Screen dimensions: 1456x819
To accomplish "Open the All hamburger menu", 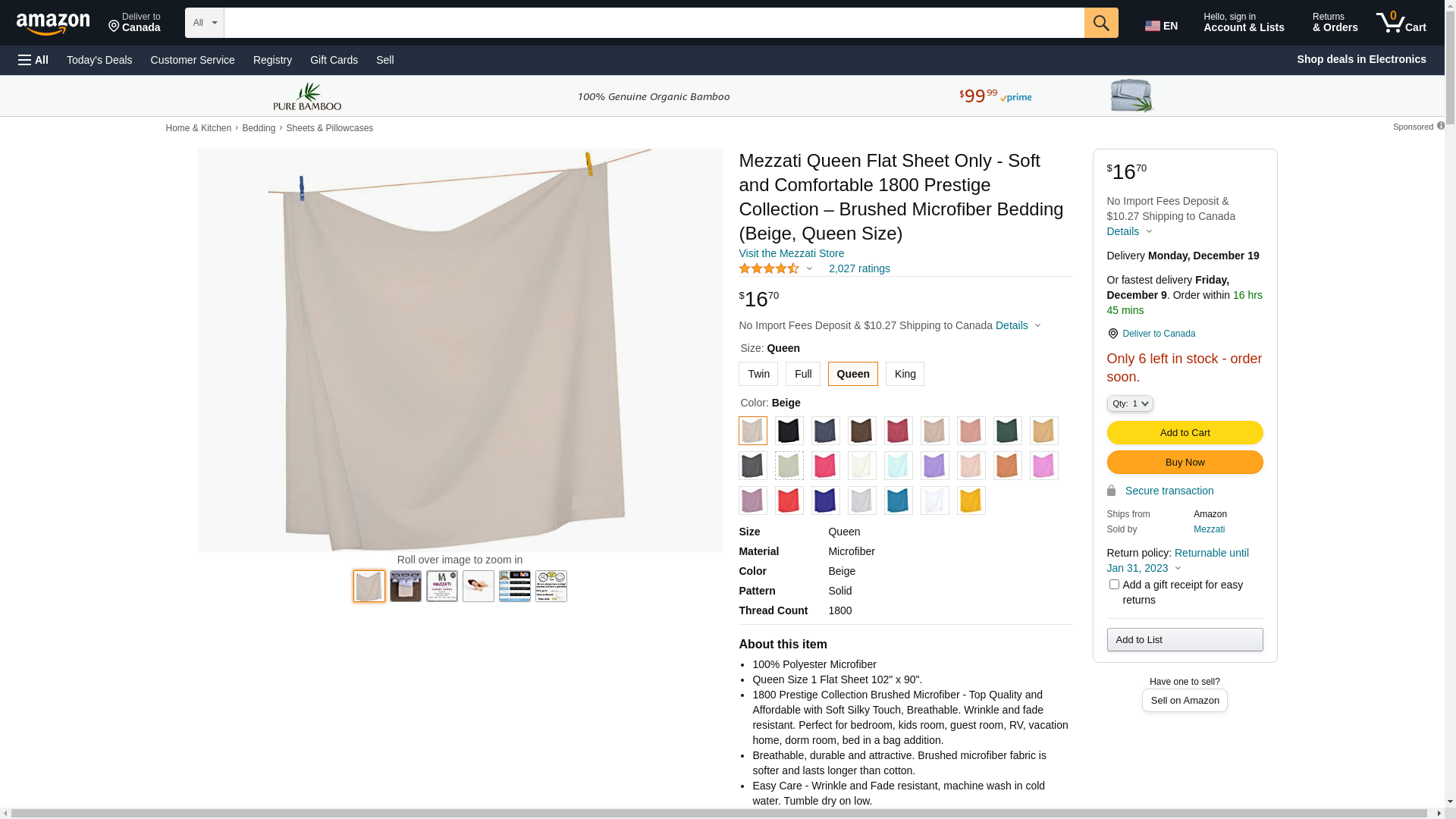I will coord(33,60).
